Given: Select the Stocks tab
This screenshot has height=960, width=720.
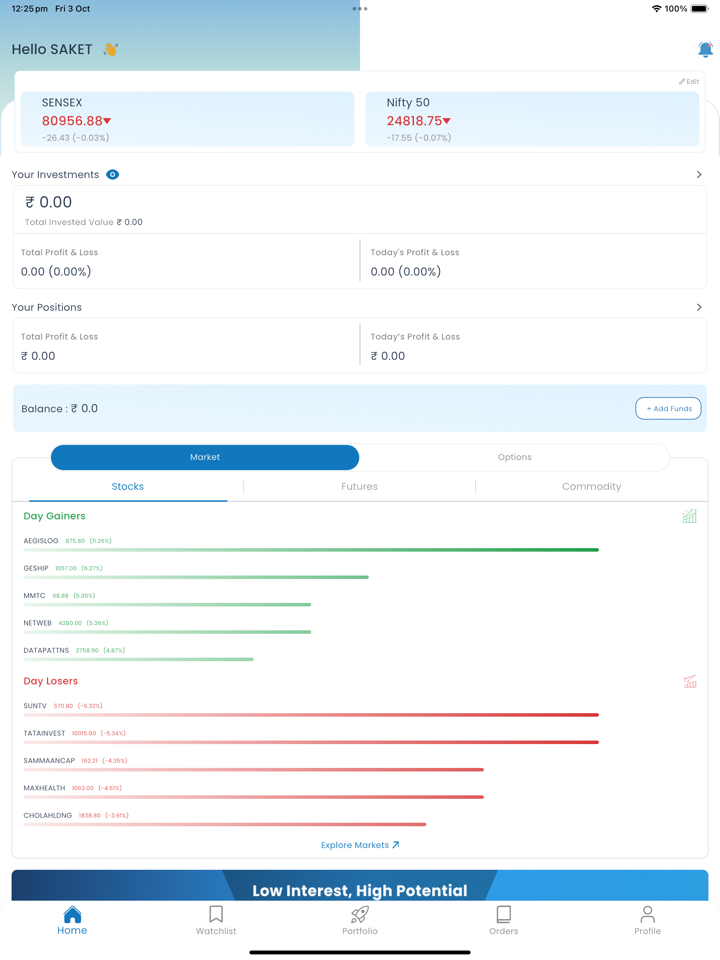Looking at the screenshot, I should (x=128, y=487).
